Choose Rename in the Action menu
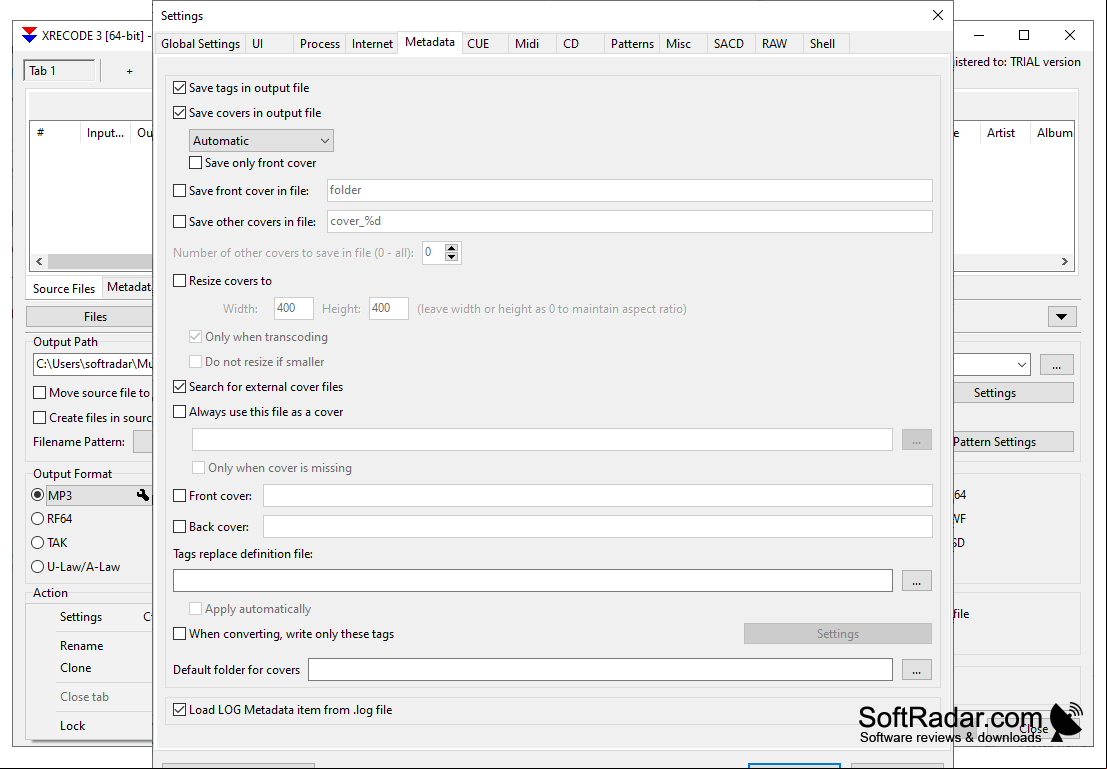This screenshot has height=769, width=1107. tap(81, 645)
